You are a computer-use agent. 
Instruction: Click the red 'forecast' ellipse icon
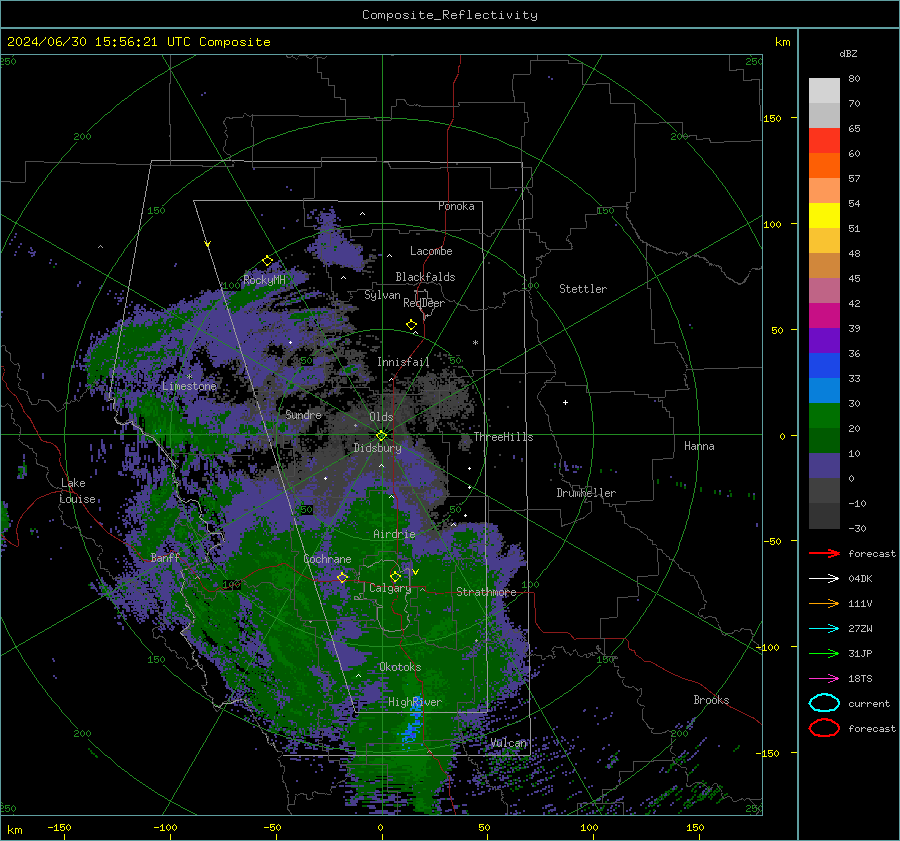pos(824,728)
